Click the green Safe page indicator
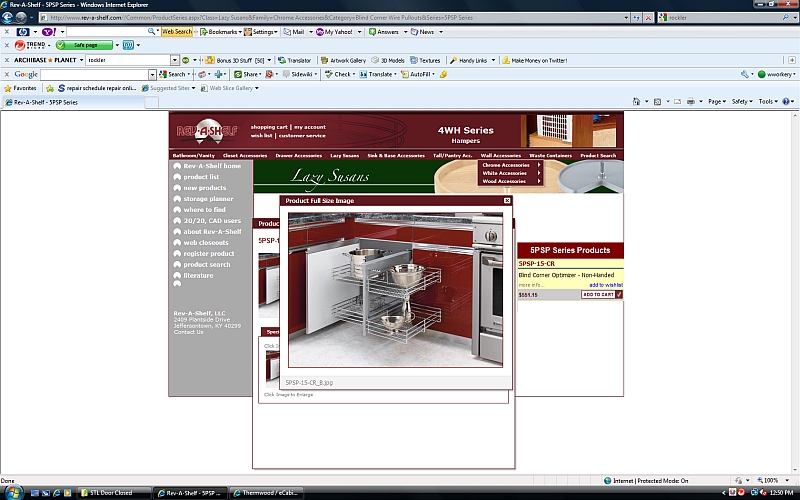 point(84,45)
